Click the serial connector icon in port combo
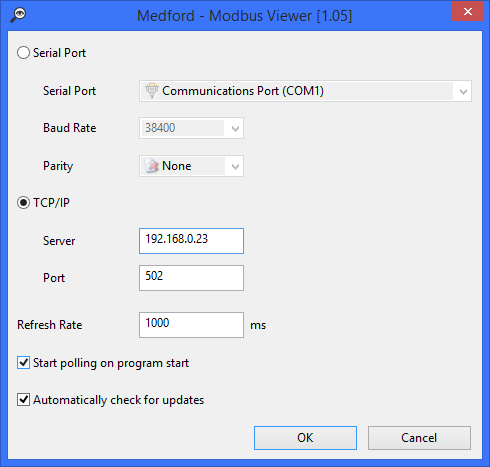 point(152,91)
